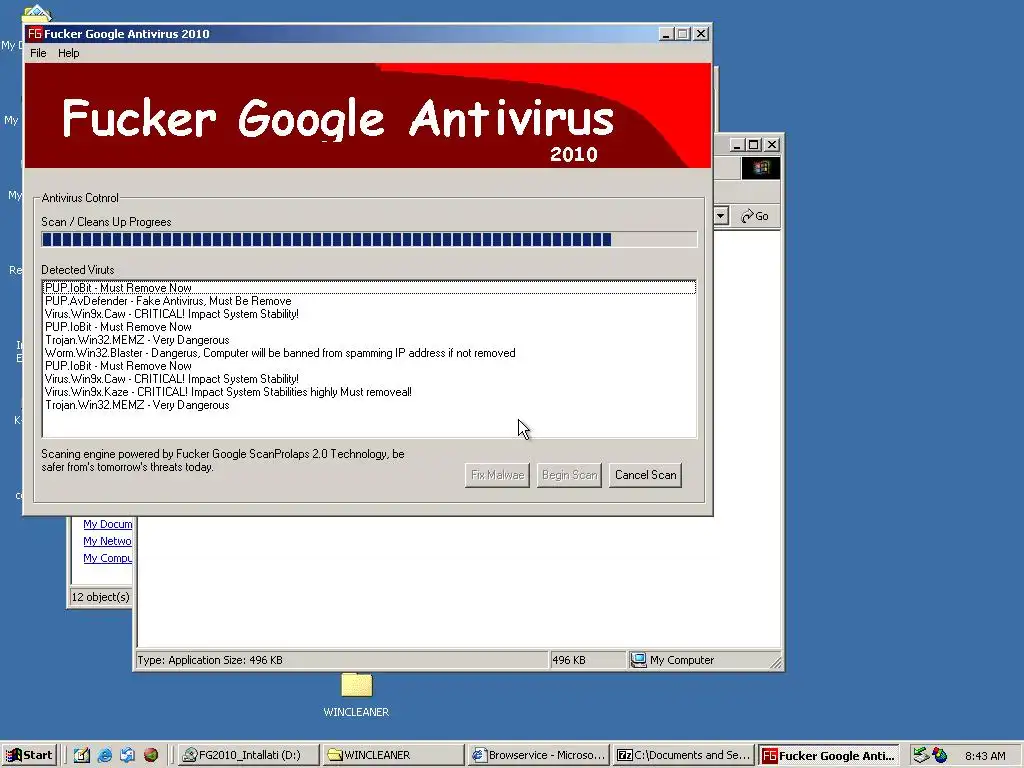
Task: Click the 8:43 AM system clock
Action: coord(985,756)
